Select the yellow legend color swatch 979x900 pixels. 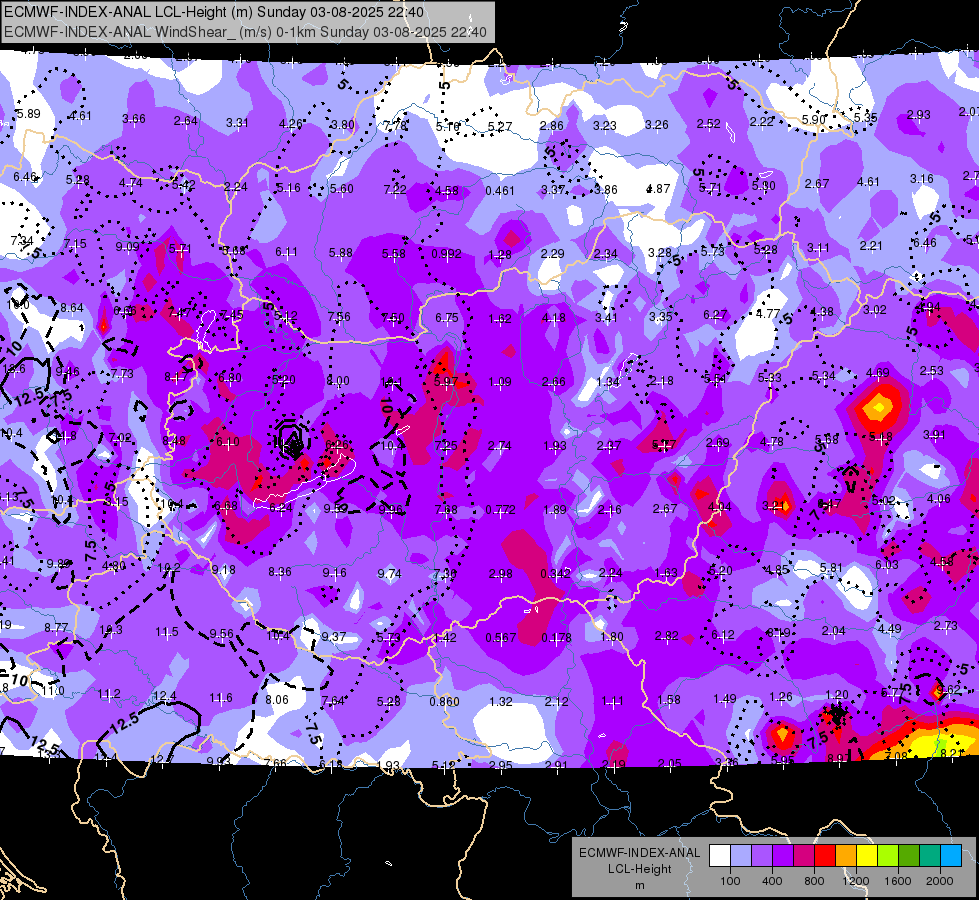[867, 856]
